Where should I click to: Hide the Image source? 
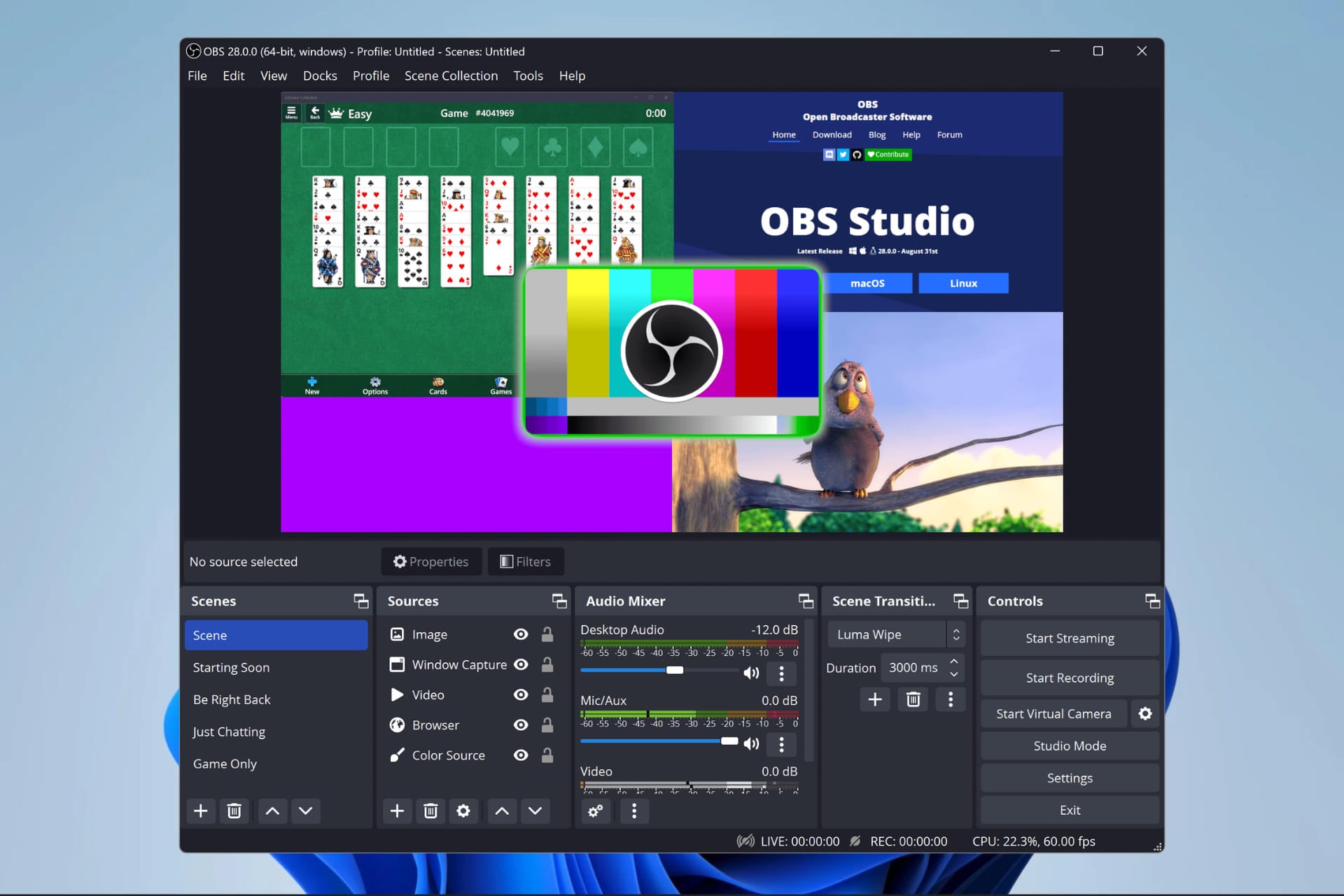click(x=520, y=634)
